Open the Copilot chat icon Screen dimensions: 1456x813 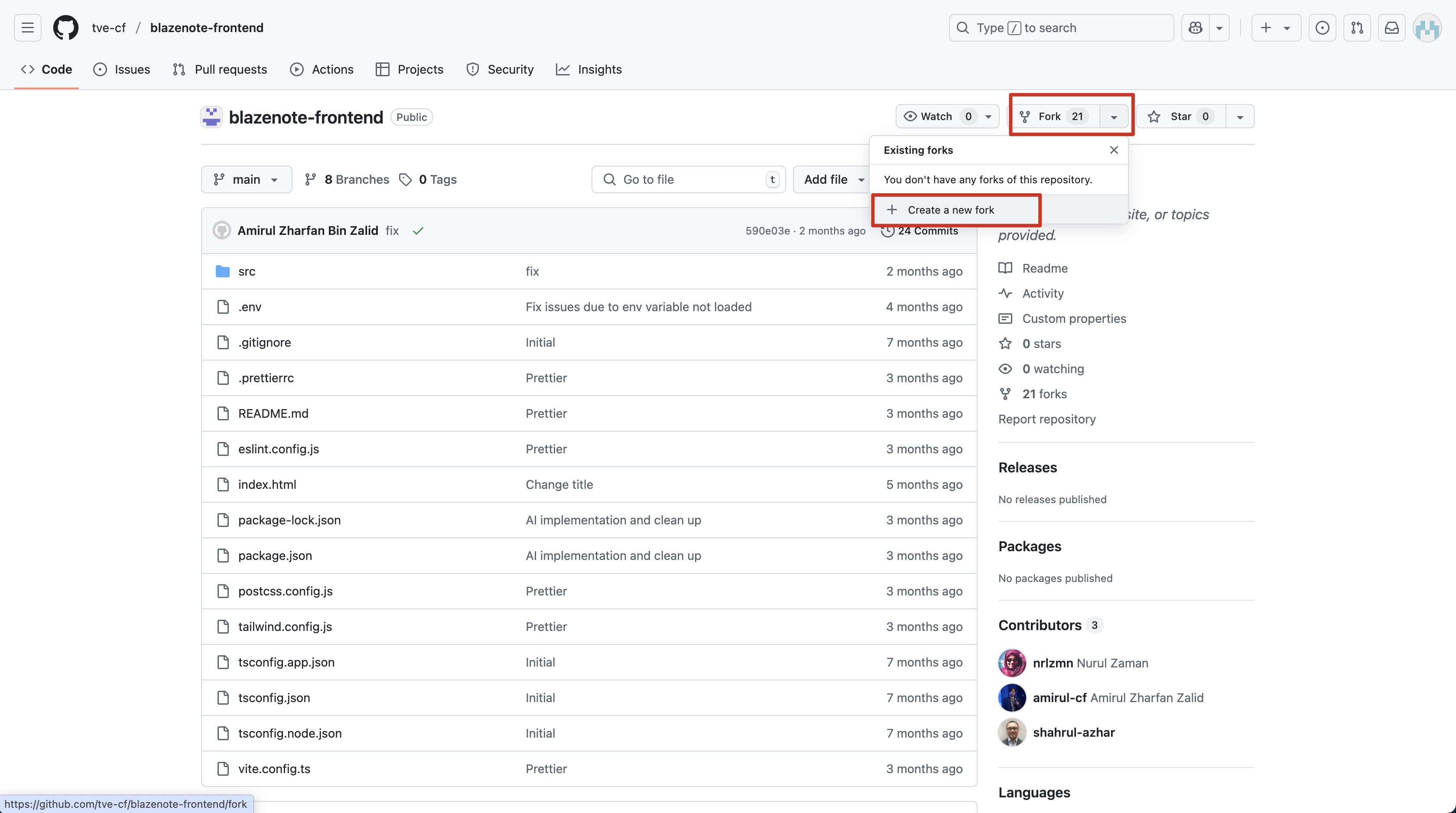[x=1196, y=28]
